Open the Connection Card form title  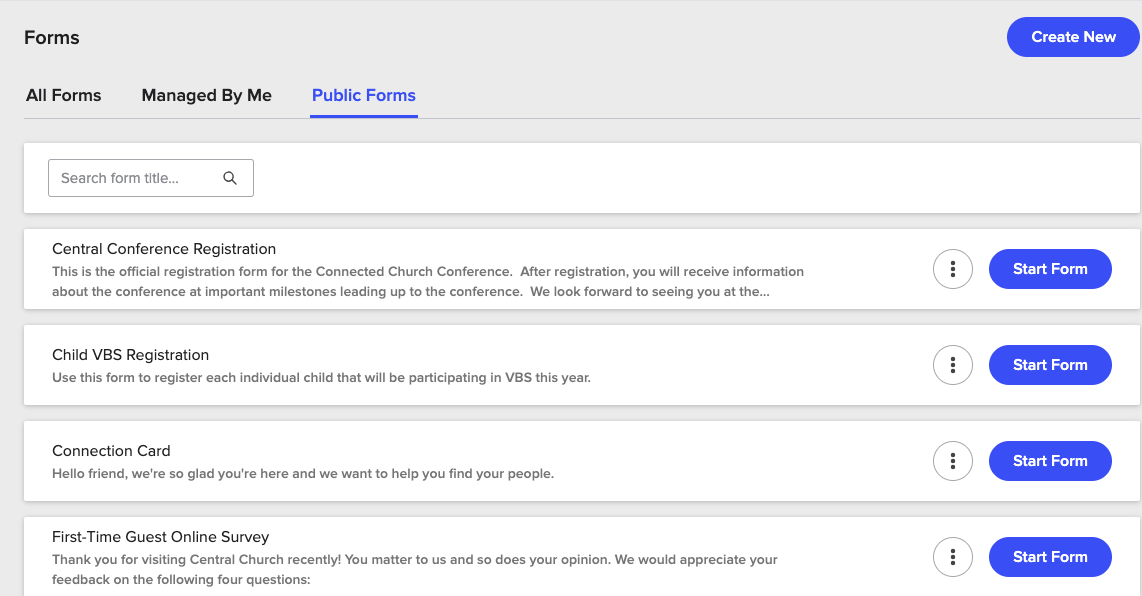pyautogui.click(x=111, y=450)
